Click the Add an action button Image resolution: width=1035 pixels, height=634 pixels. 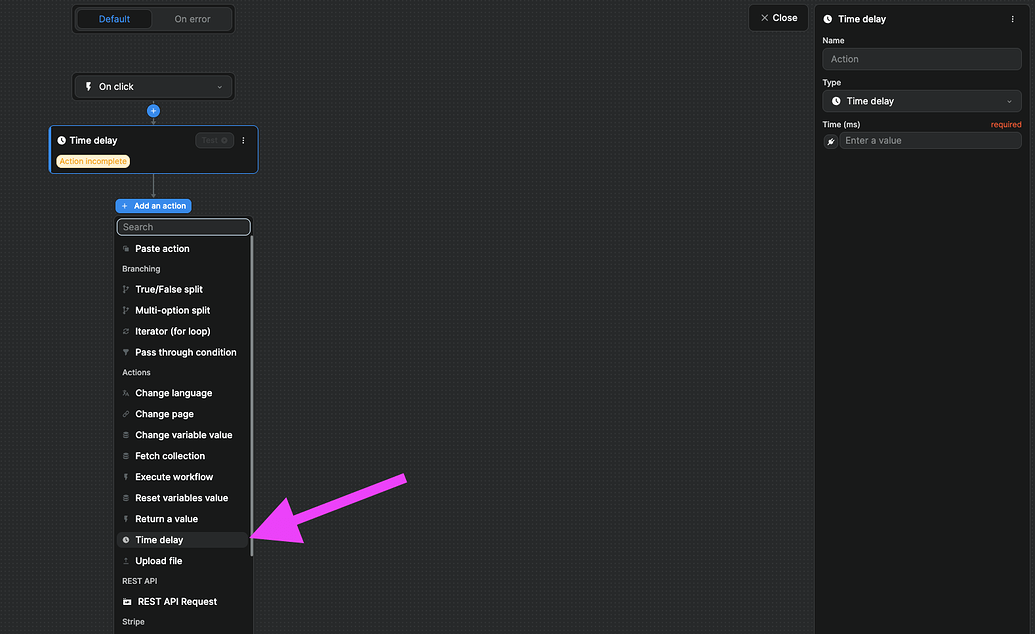153,205
